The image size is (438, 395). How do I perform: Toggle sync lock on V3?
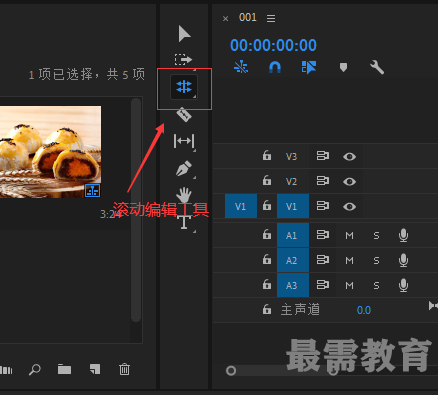(x=323, y=156)
